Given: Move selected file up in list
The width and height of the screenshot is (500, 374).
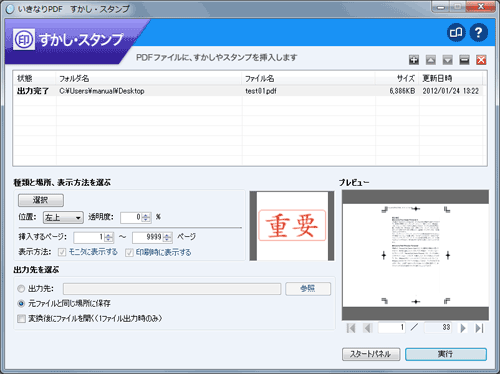Looking at the screenshot, I should (x=431, y=60).
